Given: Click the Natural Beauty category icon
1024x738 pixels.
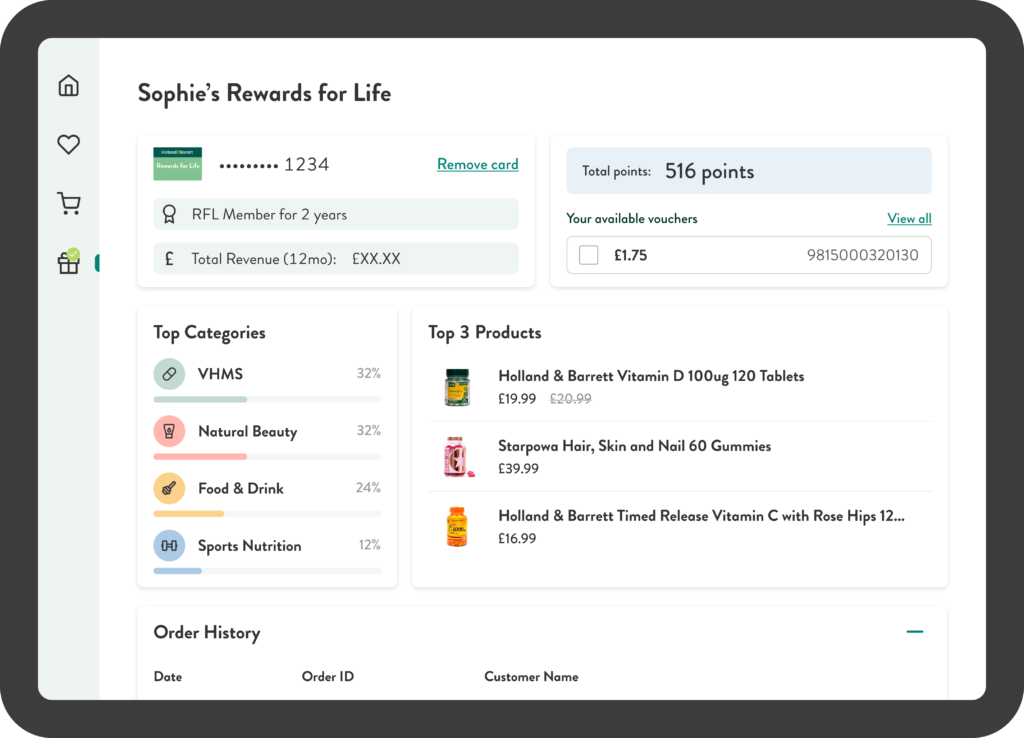Looking at the screenshot, I should click(x=169, y=431).
